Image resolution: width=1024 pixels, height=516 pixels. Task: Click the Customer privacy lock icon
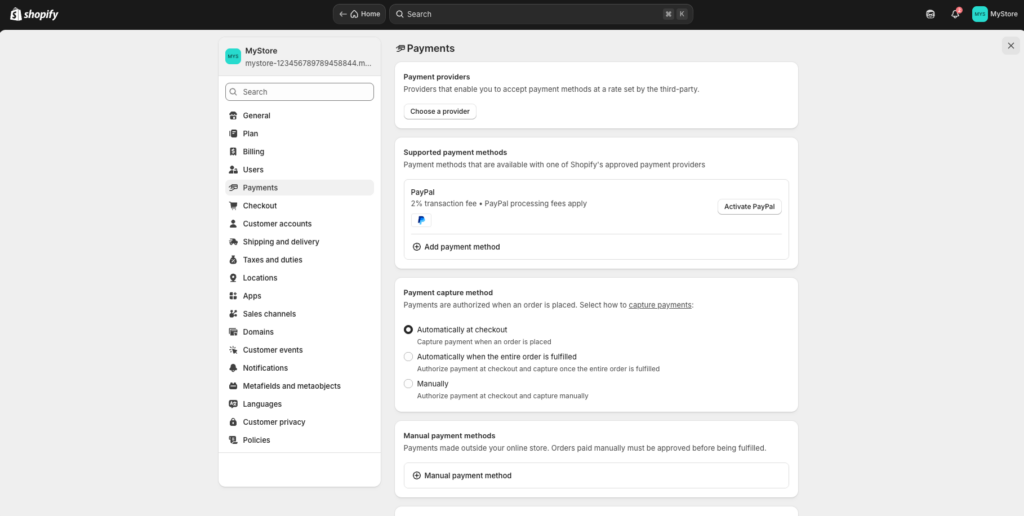(233, 422)
